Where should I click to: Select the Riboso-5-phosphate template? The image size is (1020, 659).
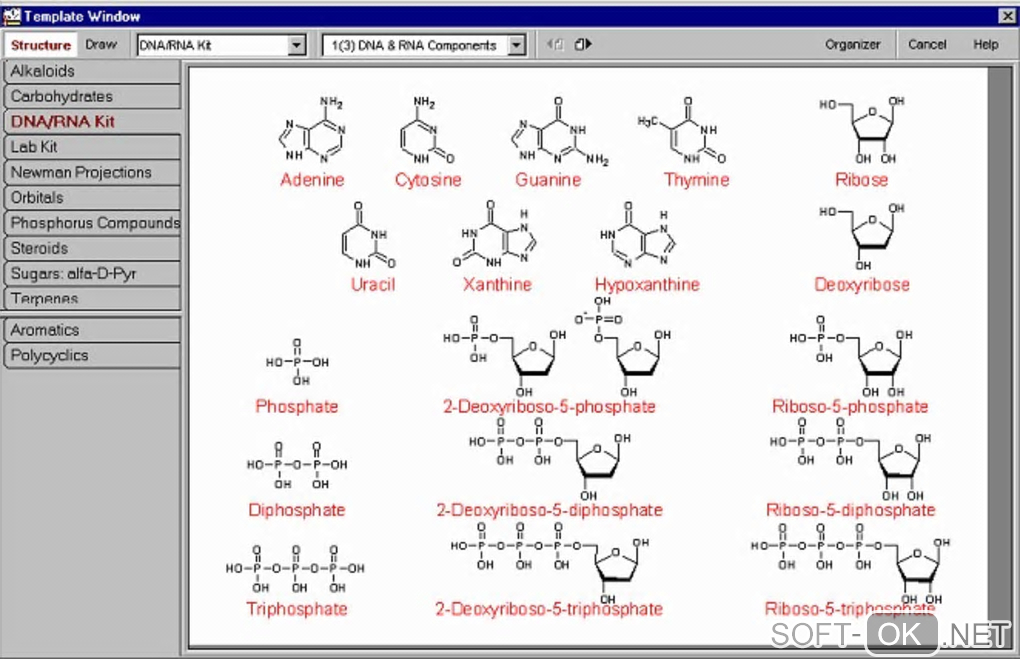tap(850, 366)
